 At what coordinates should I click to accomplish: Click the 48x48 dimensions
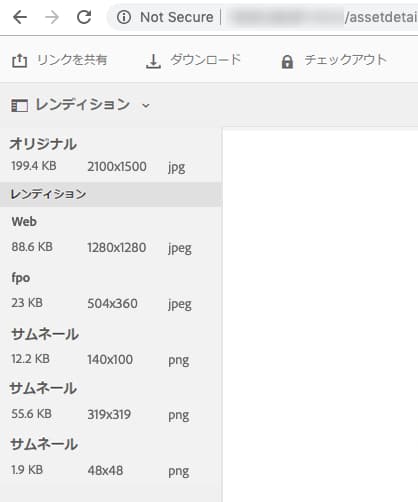(105, 471)
